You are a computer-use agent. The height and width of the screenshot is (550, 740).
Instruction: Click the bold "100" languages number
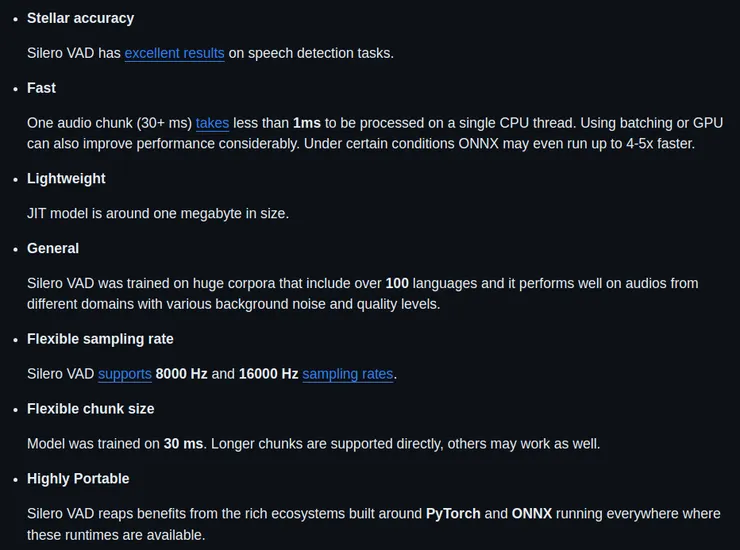(397, 283)
